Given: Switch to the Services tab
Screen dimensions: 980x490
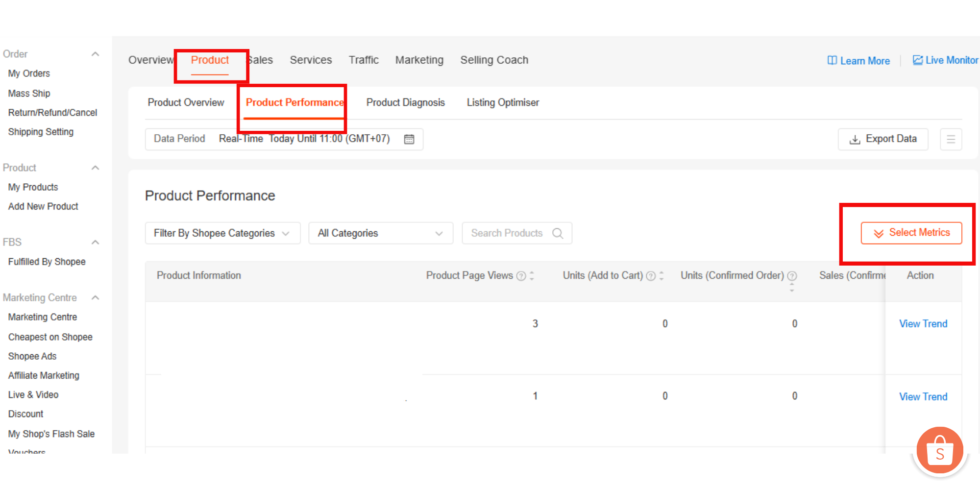Looking at the screenshot, I should [311, 60].
